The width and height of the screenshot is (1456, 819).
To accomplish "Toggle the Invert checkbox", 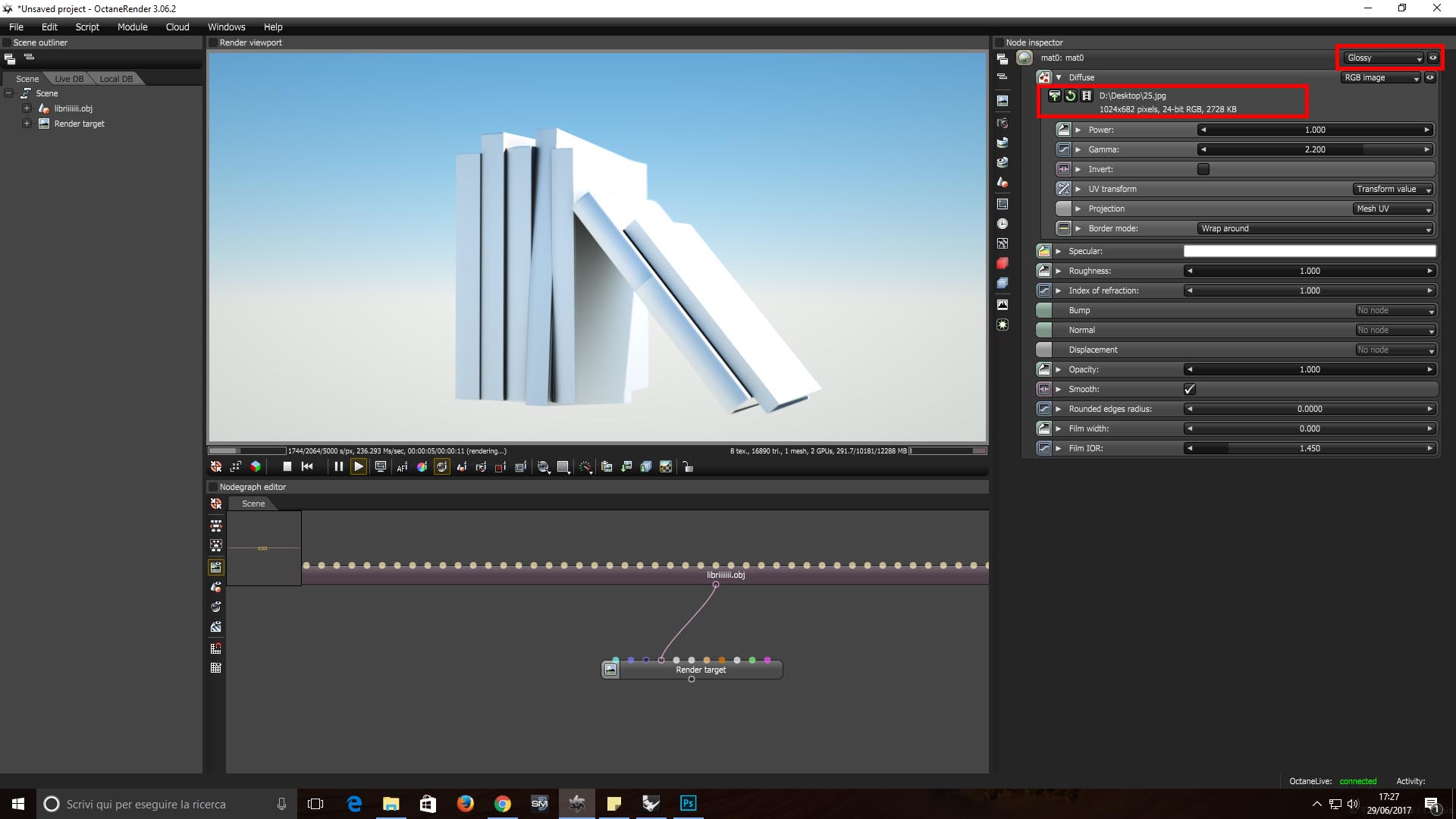I will pyautogui.click(x=1203, y=169).
